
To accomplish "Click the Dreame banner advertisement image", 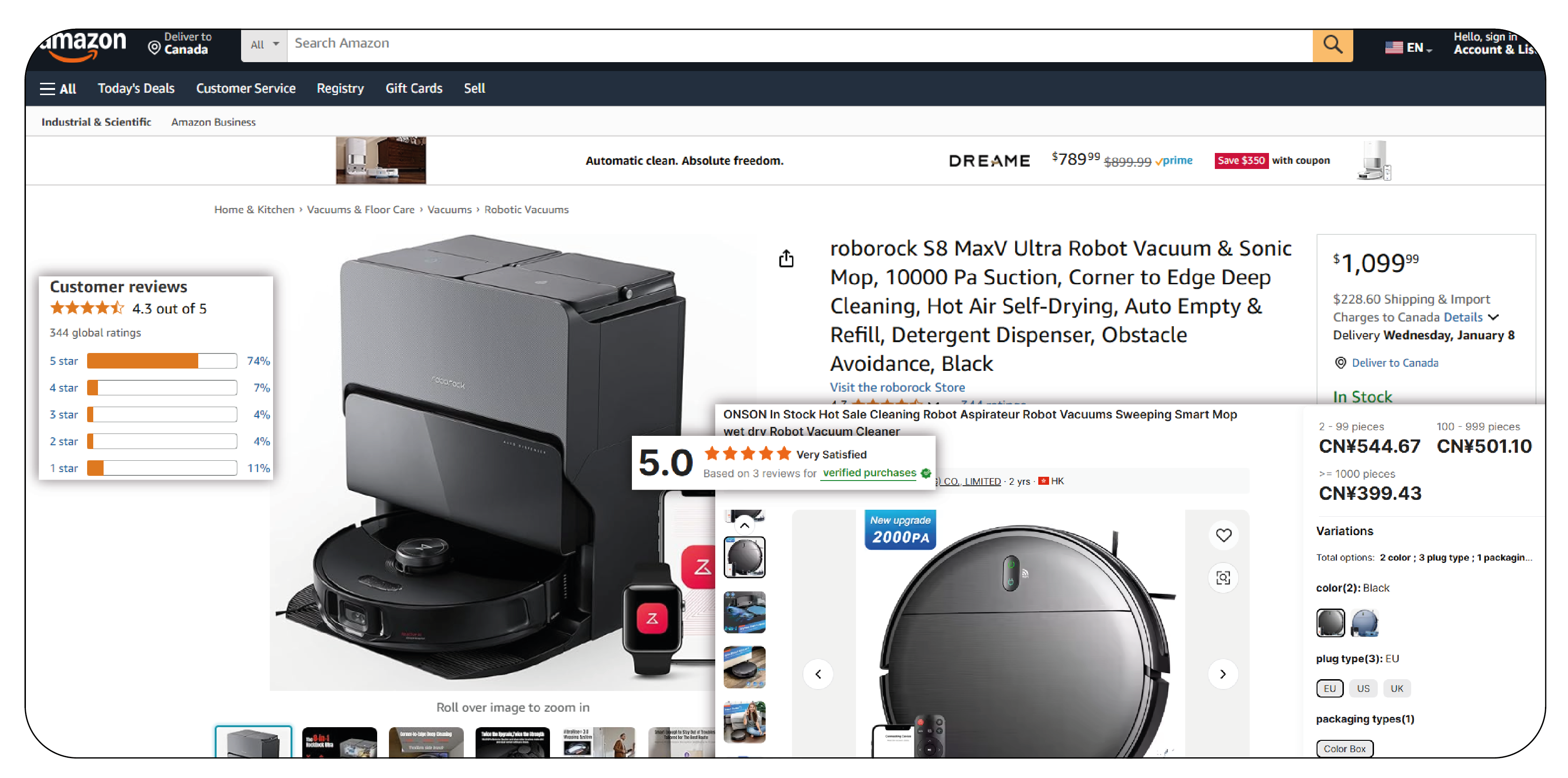I will pyautogui.click(x=380, y=160).
